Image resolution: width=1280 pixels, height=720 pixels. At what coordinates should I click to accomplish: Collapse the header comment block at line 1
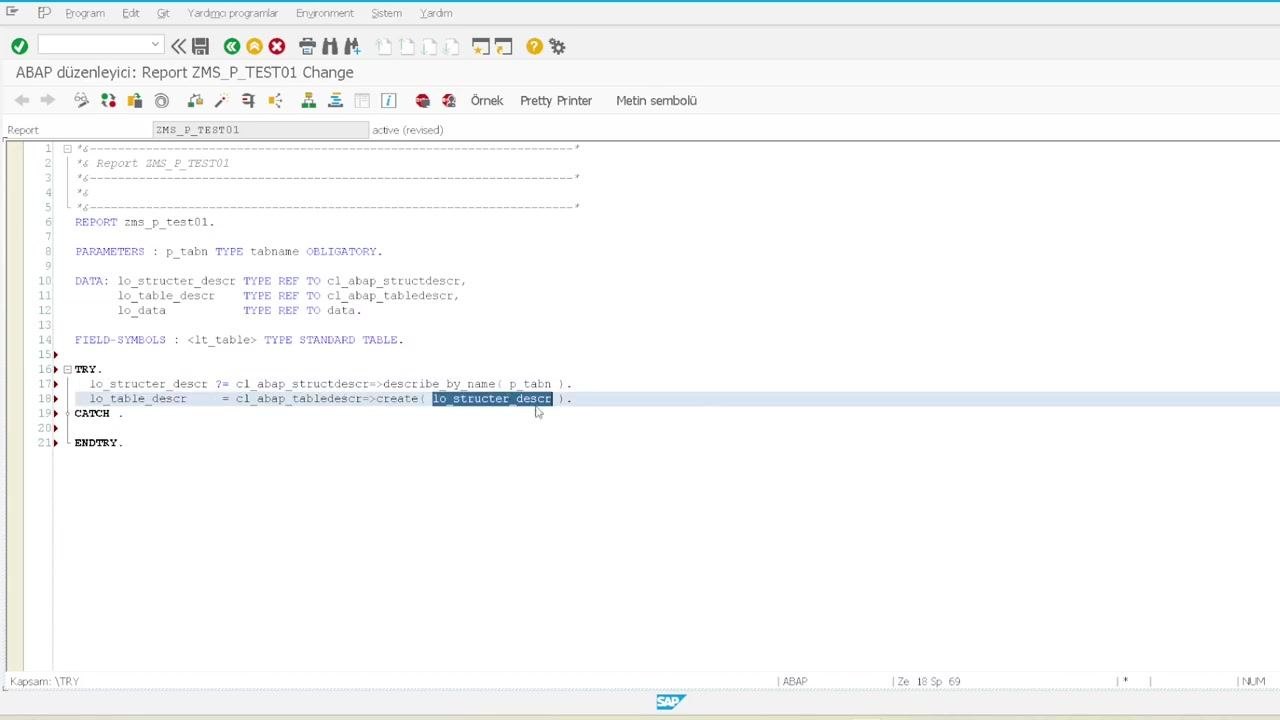(x=67, y=148)
